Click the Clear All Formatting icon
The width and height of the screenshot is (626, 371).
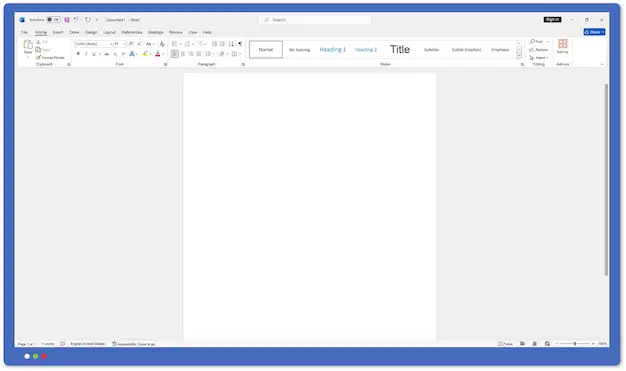tap(162, 44)
